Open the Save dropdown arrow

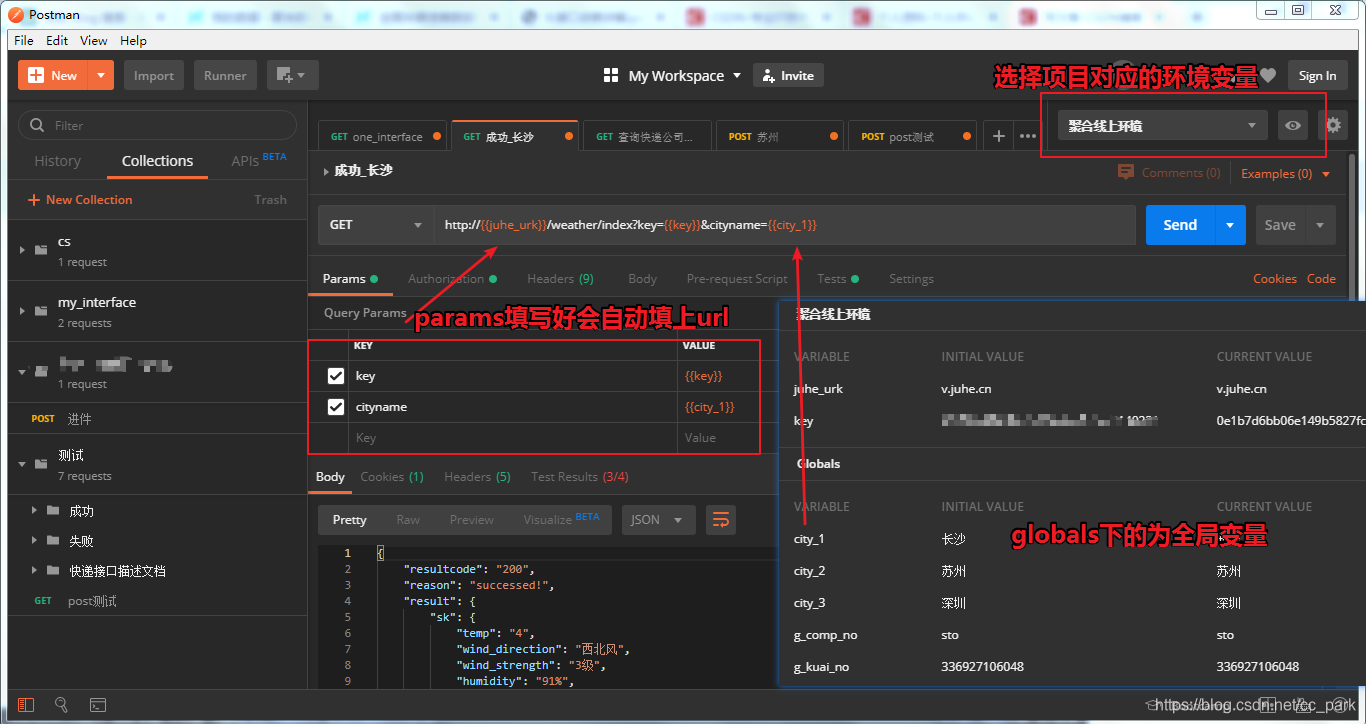1320,225
